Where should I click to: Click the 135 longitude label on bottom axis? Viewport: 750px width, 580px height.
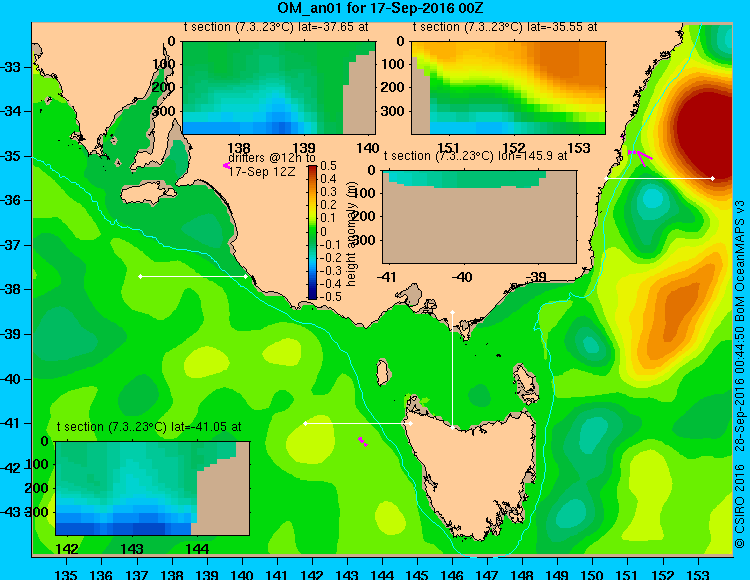click(x=66, y=574)
